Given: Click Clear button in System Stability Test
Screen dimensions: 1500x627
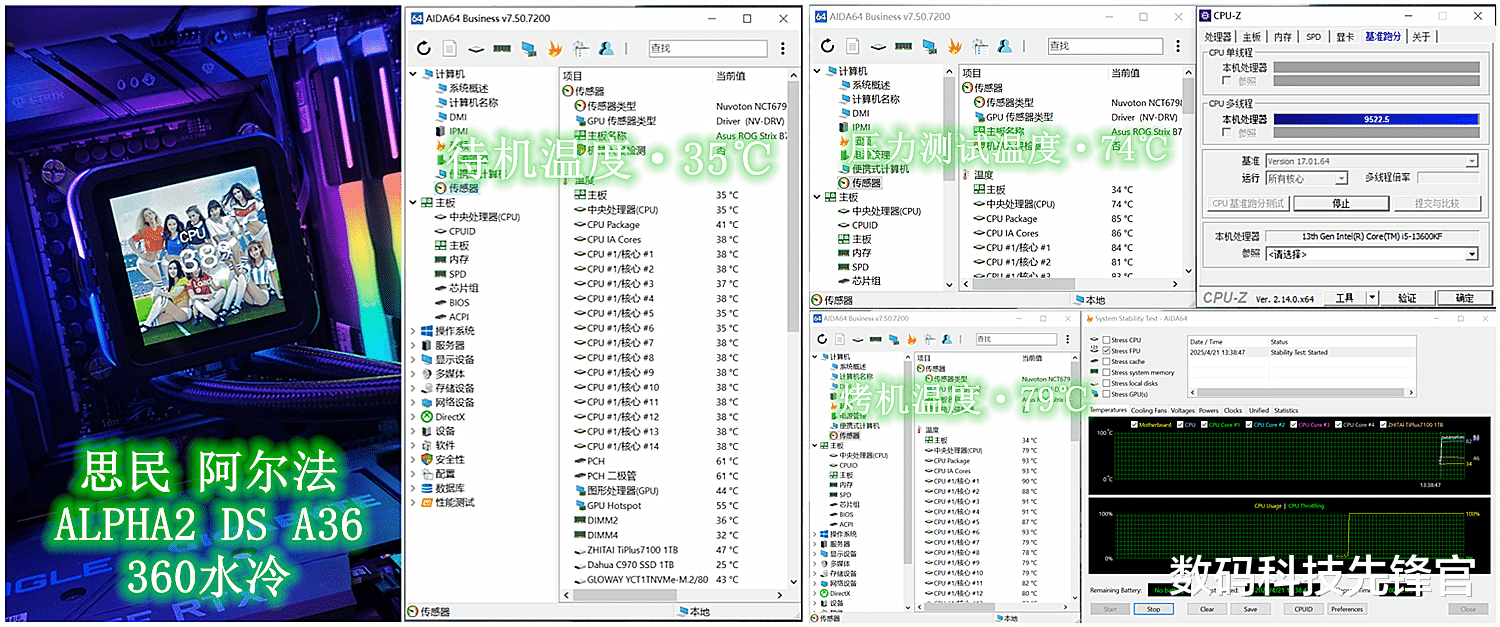Looking at the screenshot, I should point(1207,609).
